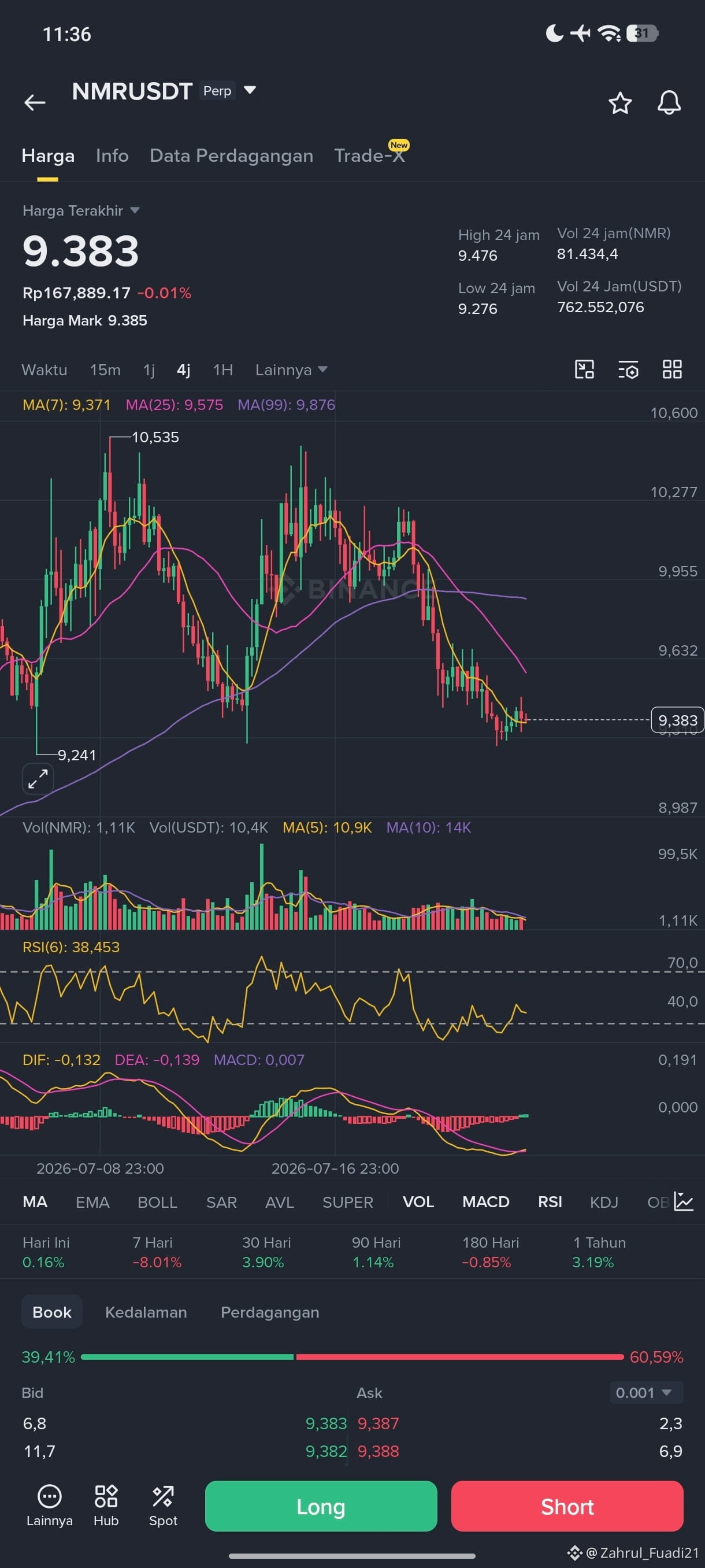
Task: Toggle MACD sub-indicator
Action: [x=486, y=1202]
